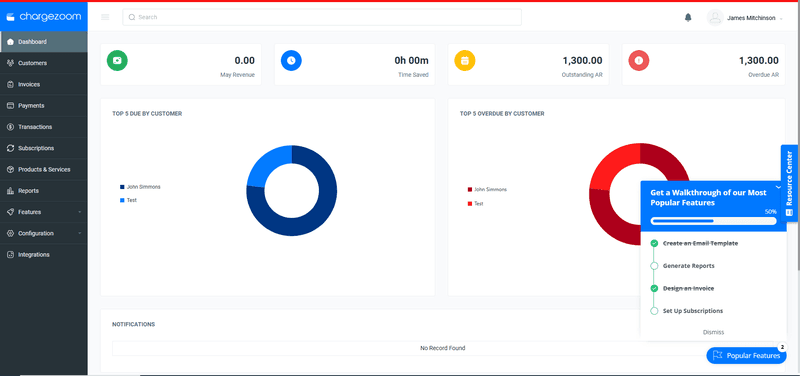Click the Popular Features button
Viewport: 800px width, 376px height.
click(746, 356)
